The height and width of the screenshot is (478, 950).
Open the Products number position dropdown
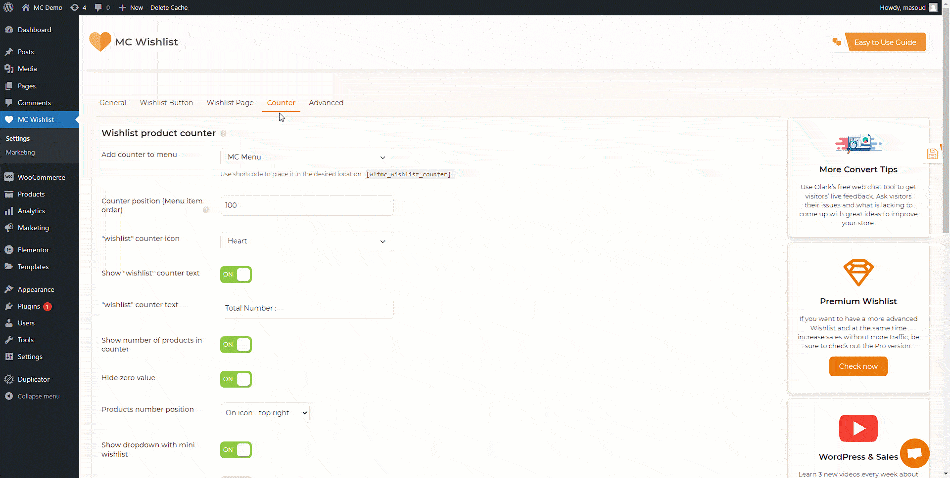pyautogui.click(x=265, y=413)
